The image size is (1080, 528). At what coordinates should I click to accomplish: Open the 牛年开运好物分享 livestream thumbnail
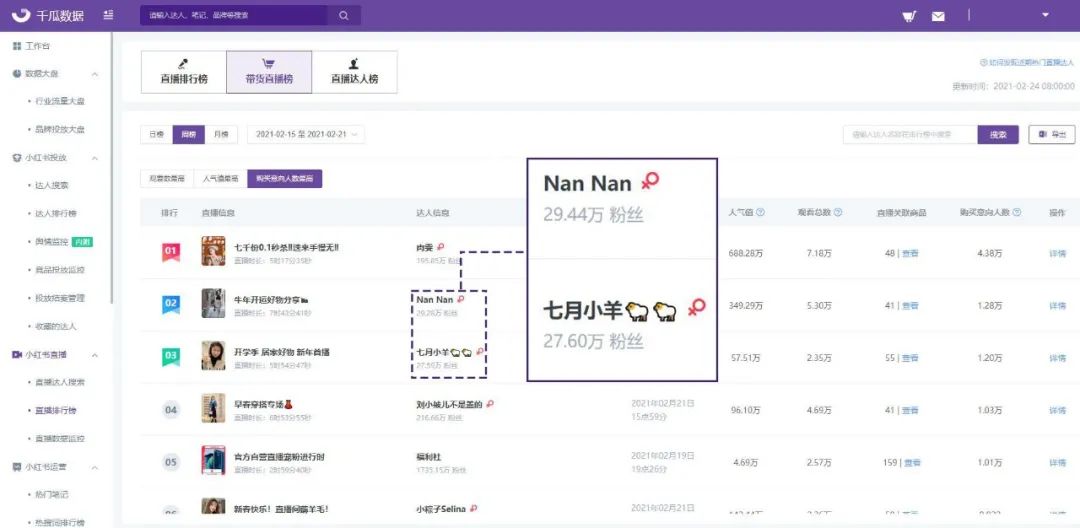point(213,304)
